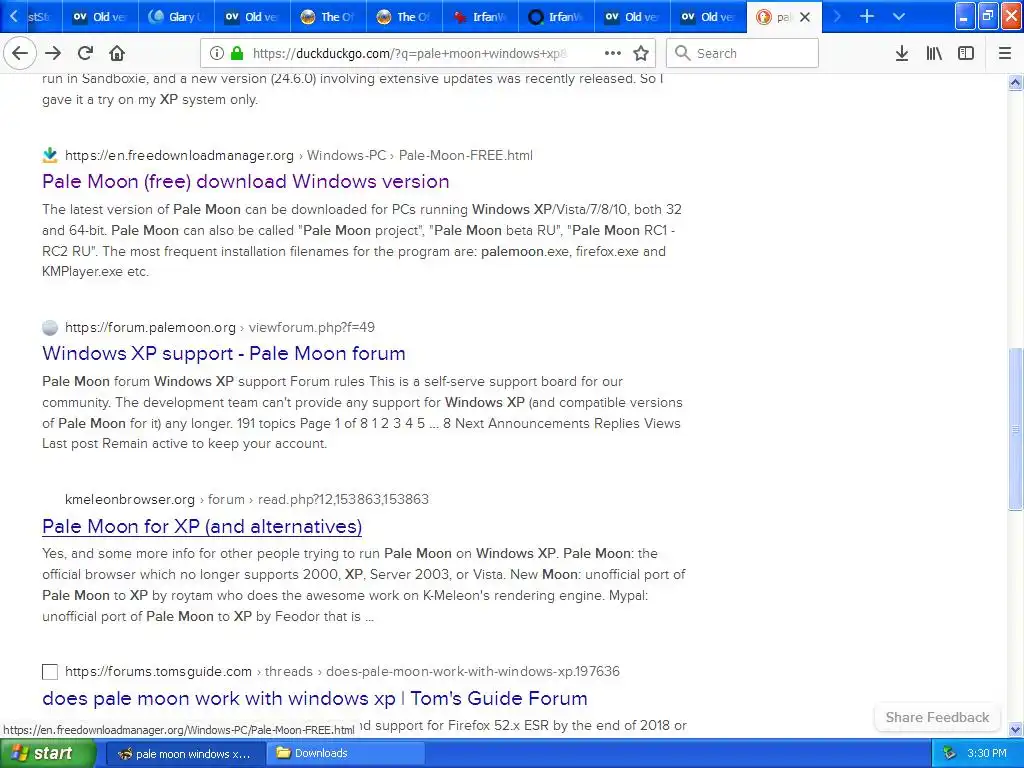
Task: Select 'pale moon windows x...' taskbar button
Action: (184, 754)
